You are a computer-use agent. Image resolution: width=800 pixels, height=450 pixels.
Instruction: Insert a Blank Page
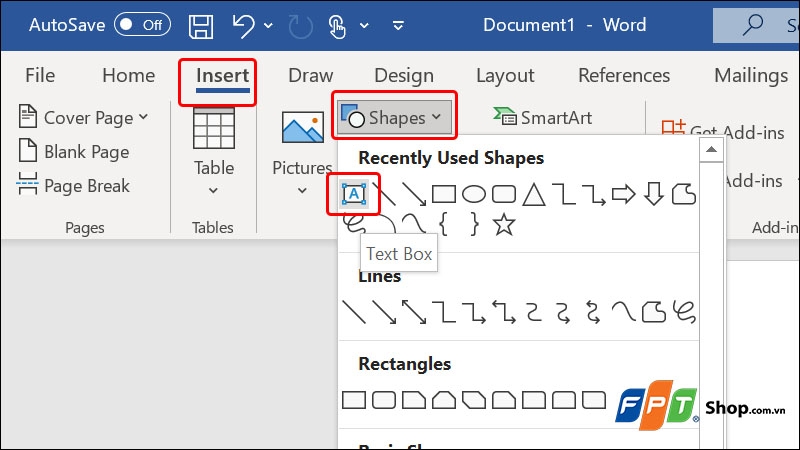tap(74, 152)
